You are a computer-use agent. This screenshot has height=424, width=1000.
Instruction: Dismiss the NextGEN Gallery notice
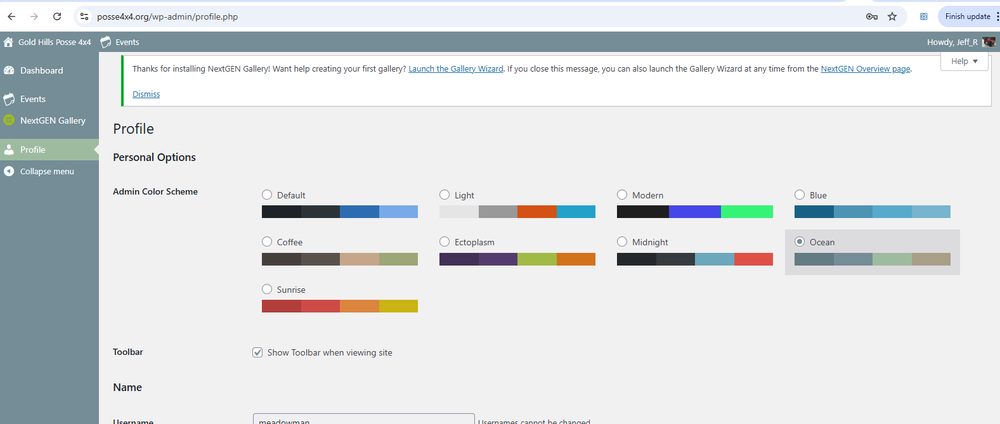146,94
